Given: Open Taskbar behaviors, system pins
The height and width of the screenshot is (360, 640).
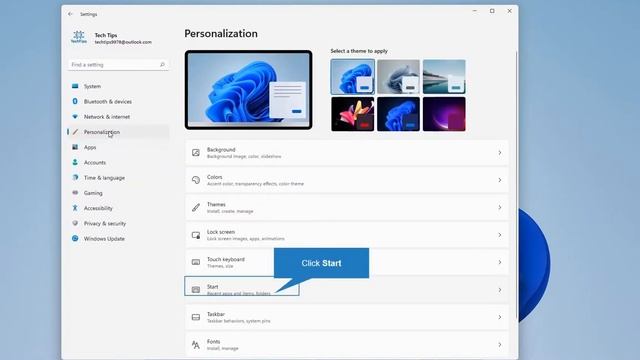Looking at the screenshot, I should coord(347,317).
